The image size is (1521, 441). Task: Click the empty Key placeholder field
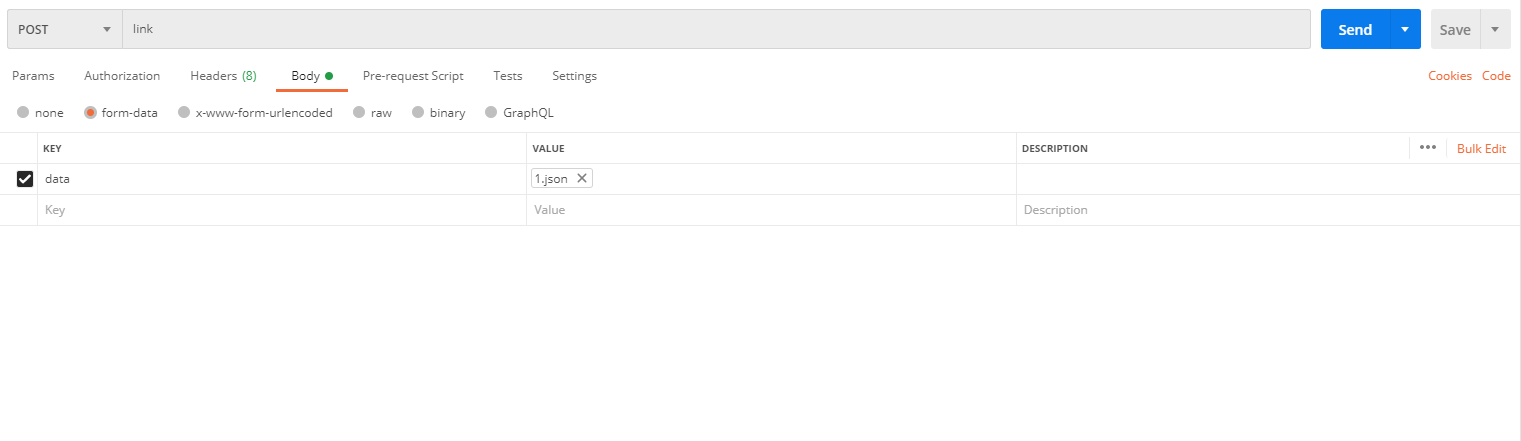coord(280,210)
